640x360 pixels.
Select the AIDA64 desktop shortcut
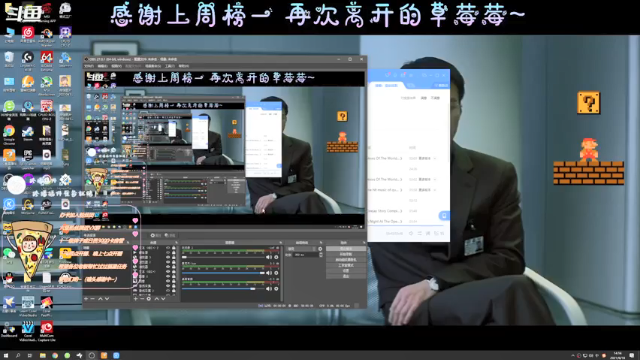47,61
